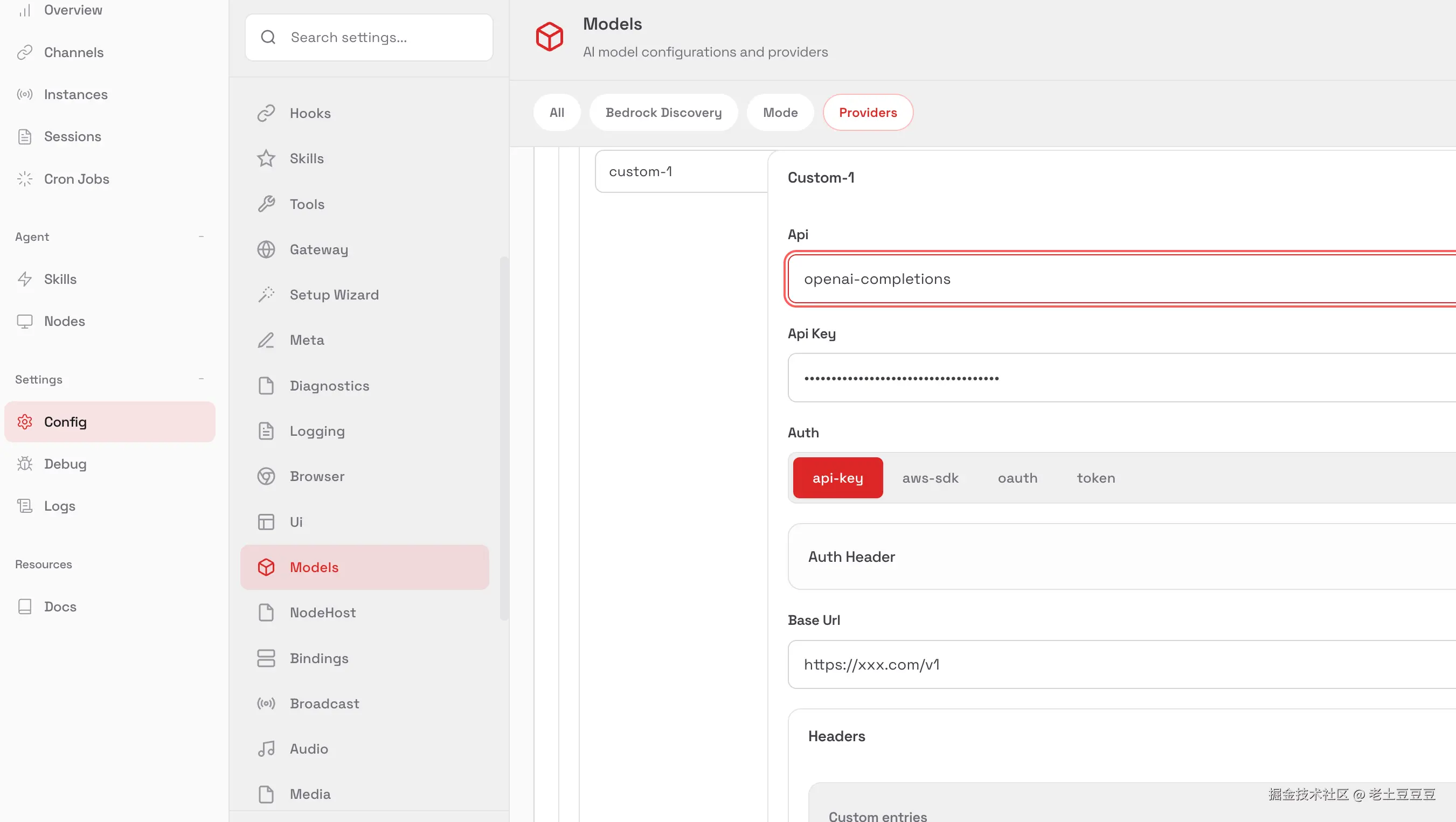Click the settings list vertical scrollbar
1456x822 pixels.
click(504, 438)
